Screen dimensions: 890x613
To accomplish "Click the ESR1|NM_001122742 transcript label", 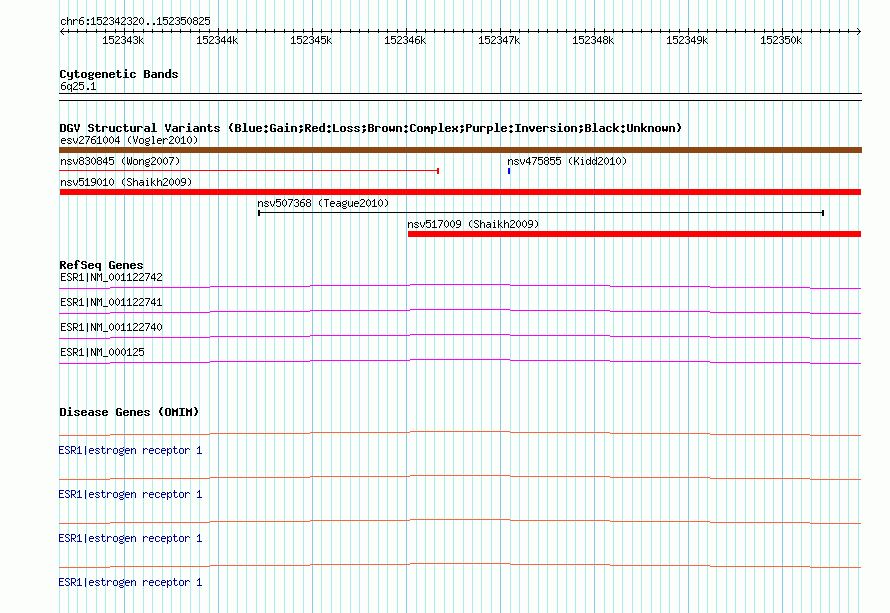I will pos(111,278).
